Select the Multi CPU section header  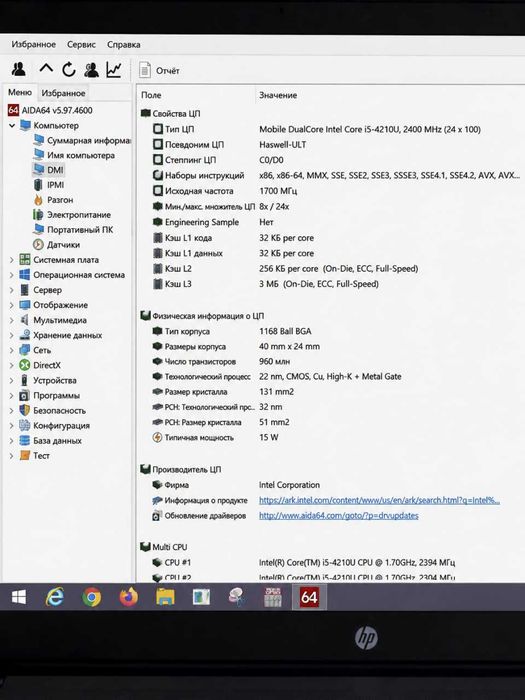coord(164,547)
